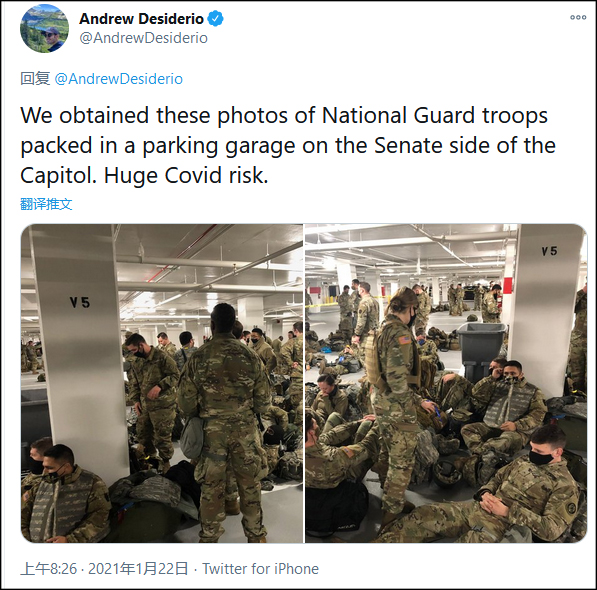597x590 pixels.
Task: Open the left garage photo
Action: pyautogui.click(x=162, y=383)
